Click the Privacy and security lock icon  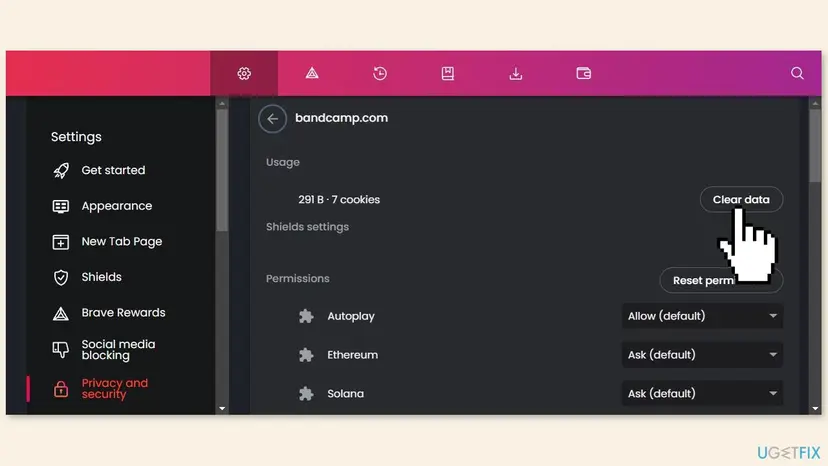pyautogui.click(x=61, y=389)
